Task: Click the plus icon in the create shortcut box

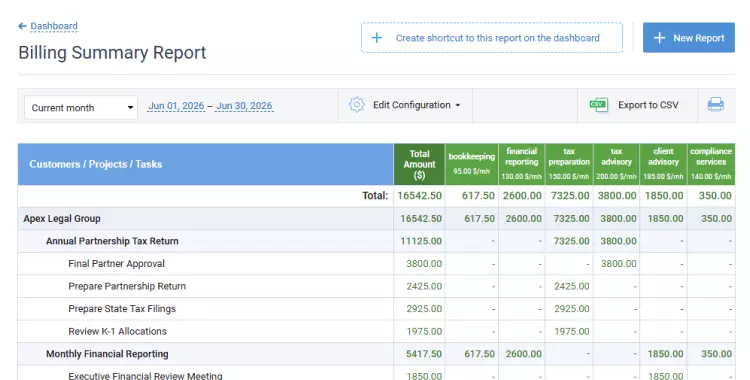Action: pyautogui.click(x=376, y=38)
